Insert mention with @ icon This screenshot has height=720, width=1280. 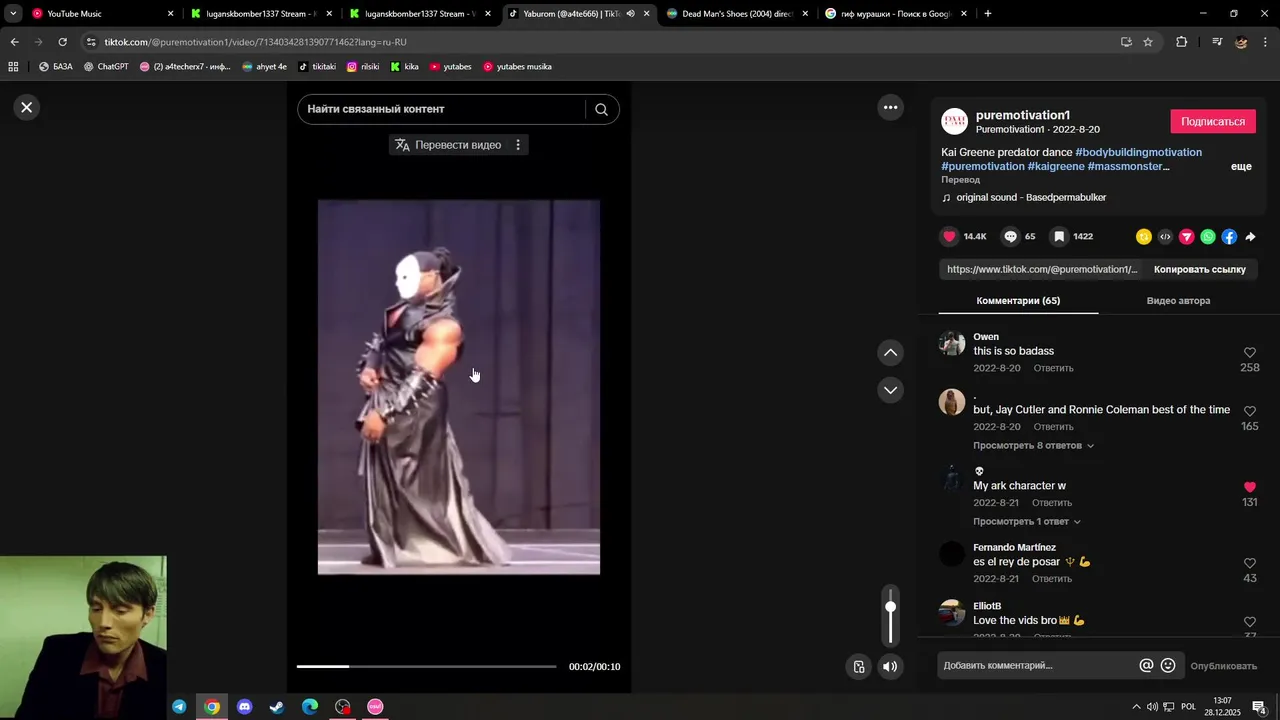pyautogui.click(x=1146, y=666)
